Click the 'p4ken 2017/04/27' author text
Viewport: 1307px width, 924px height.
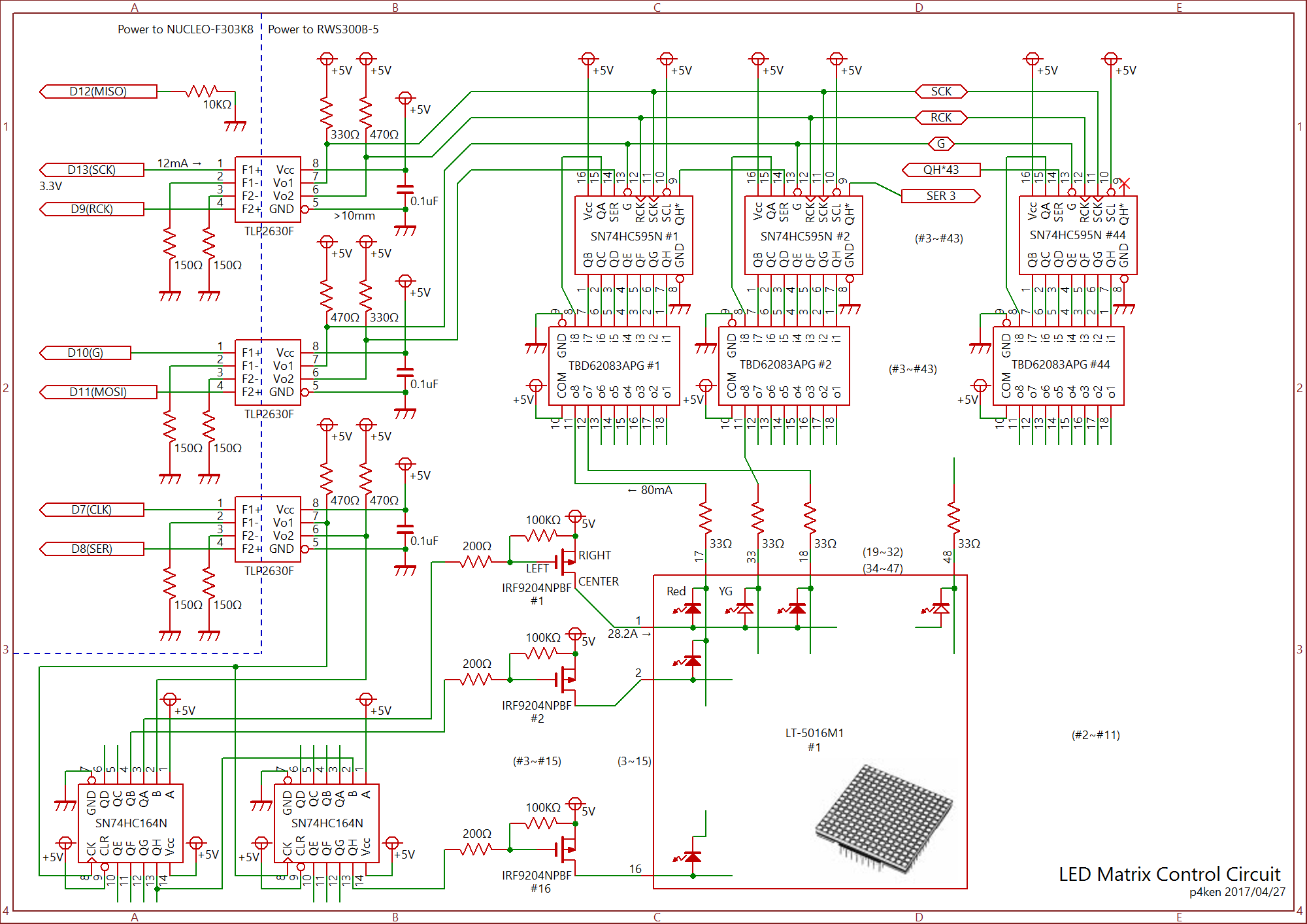1237,892
